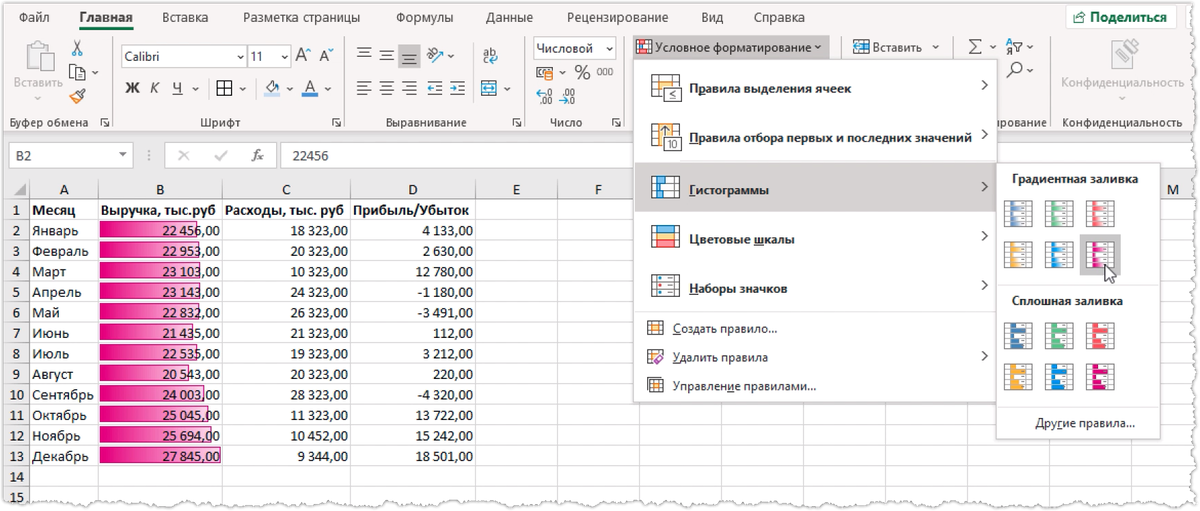Apply fill color bucket icon
1200x511 pixels.
click(272, 88)
